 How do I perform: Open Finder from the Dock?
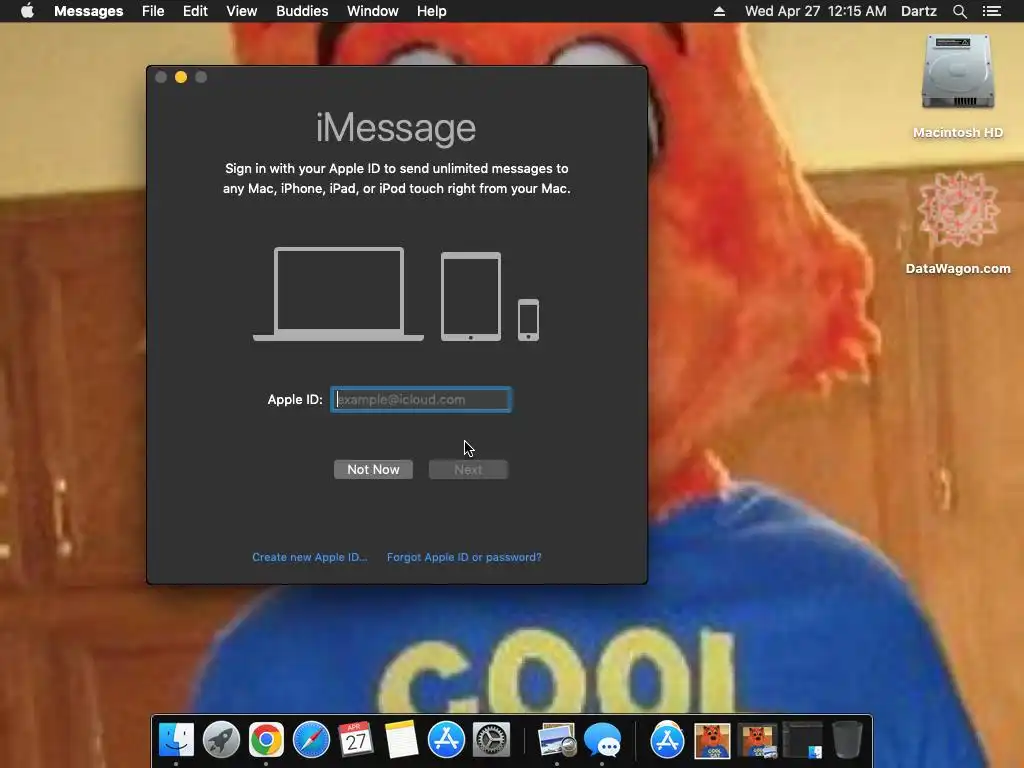[x=176, y=740]
